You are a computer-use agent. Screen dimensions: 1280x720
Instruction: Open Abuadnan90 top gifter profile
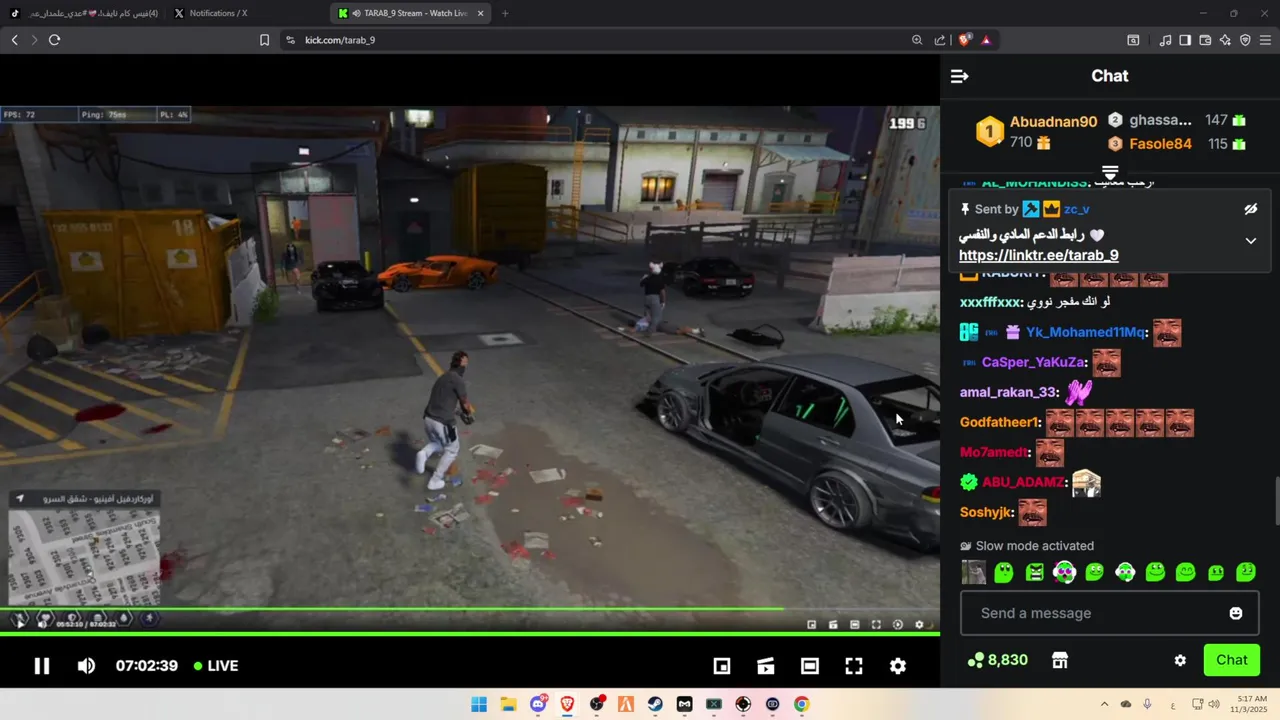[x=1053, y=121]
